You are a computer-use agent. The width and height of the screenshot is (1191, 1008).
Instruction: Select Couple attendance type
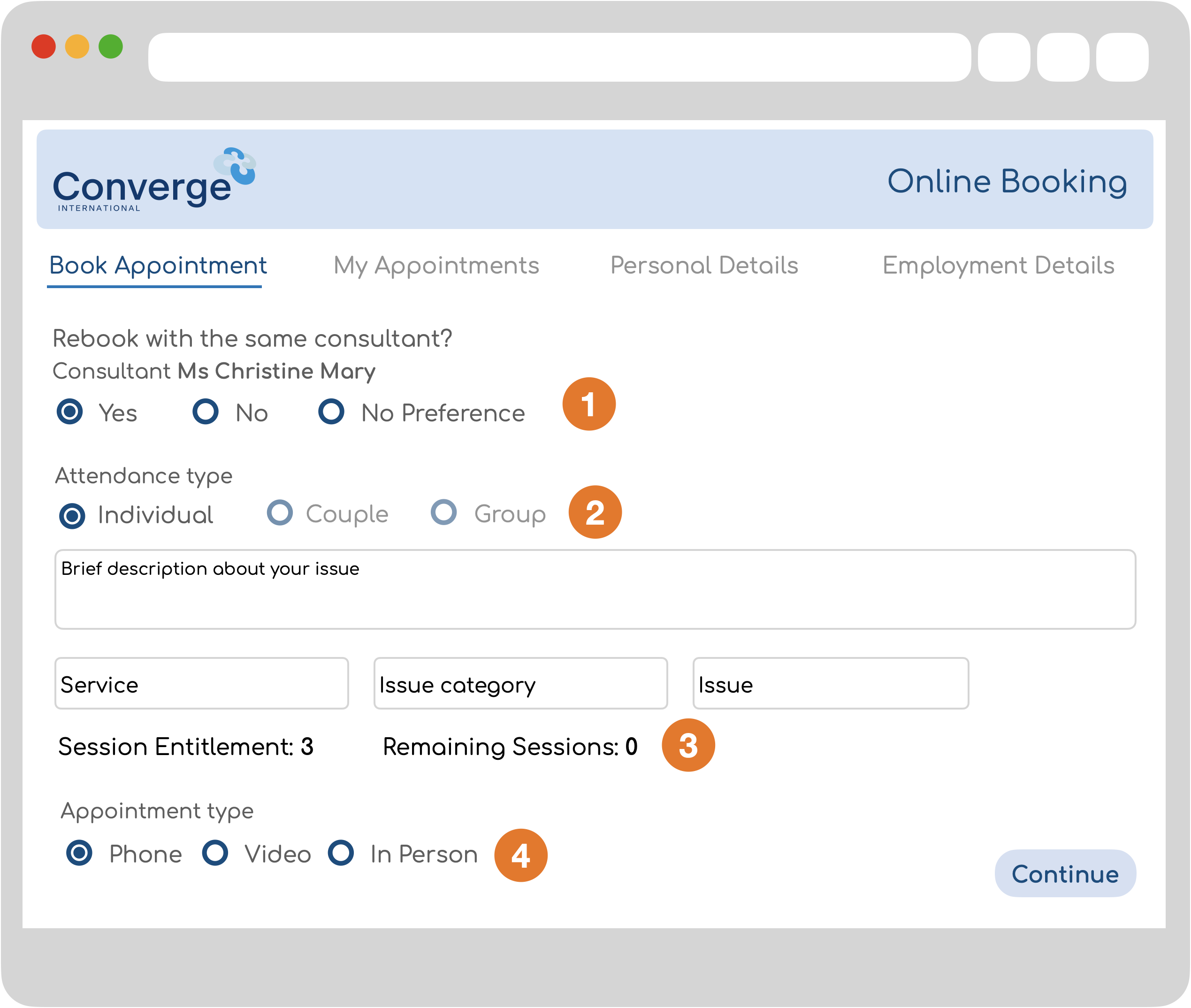click(x=280, y=512)
